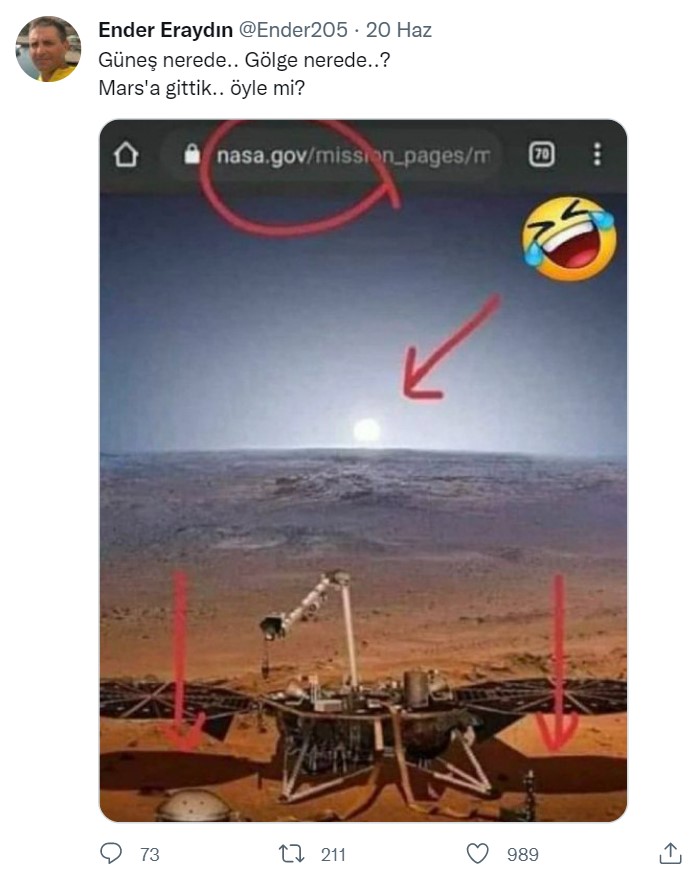Select the nasa.gov/mission_pages address field

point(331,155)
